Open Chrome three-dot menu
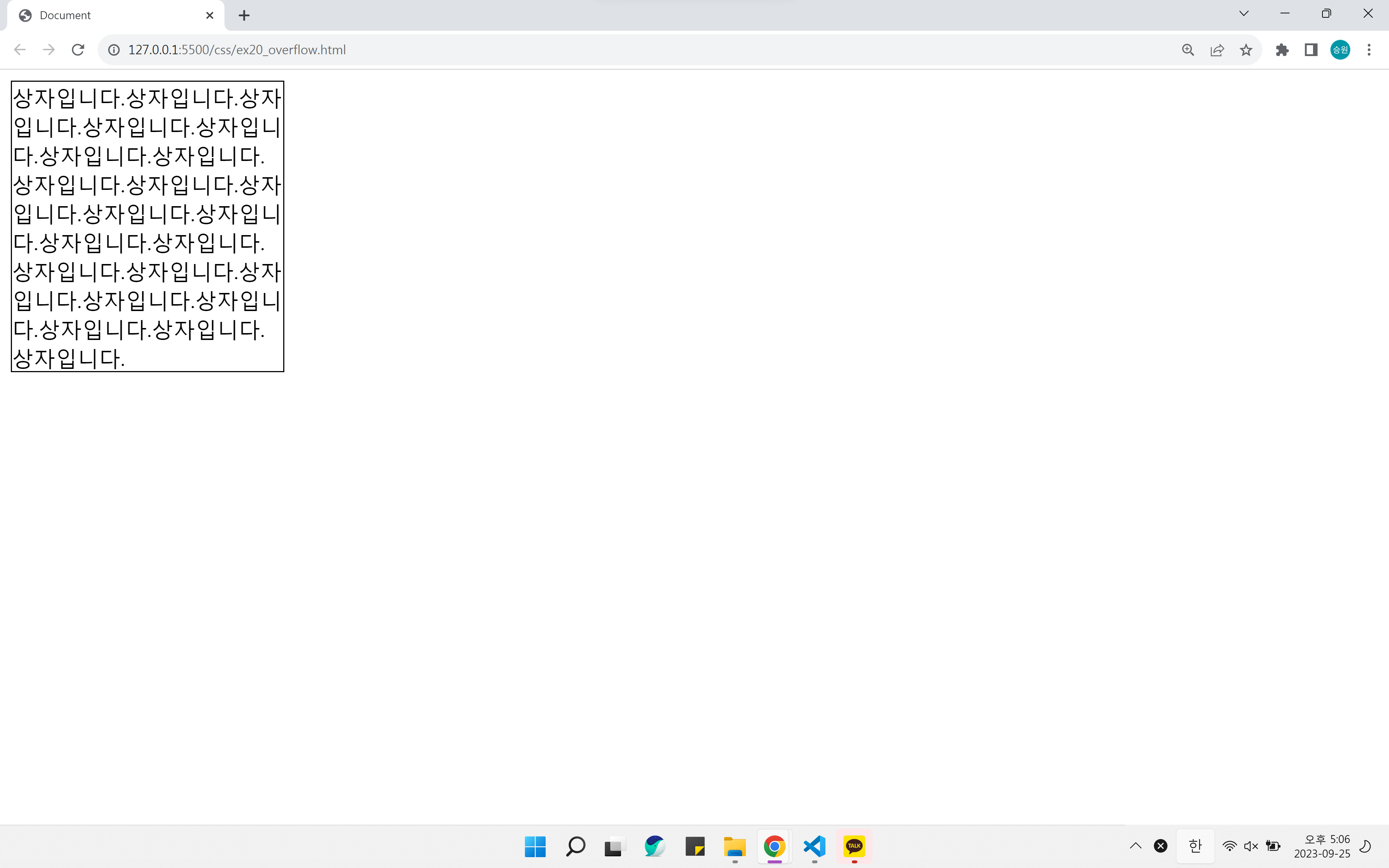 [x=1369, y=50]
